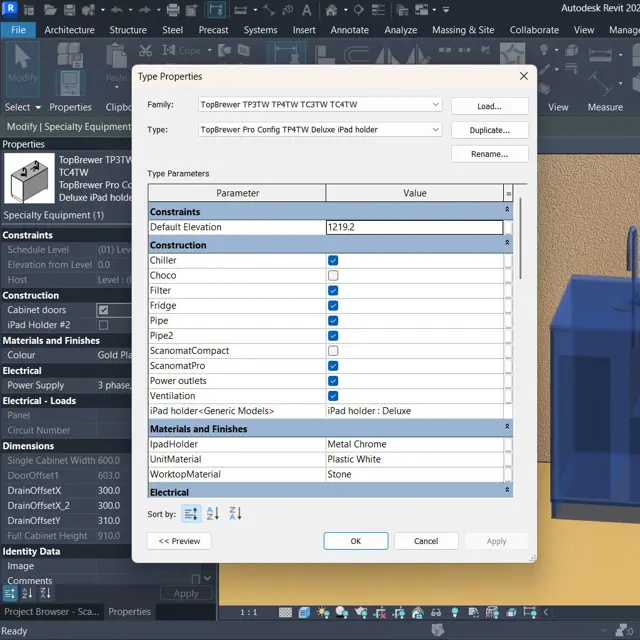The height and width of the screenshot is (640, 640).
Task: Toggle Shadows icon in view control bar
Action: tap(342, 612)
